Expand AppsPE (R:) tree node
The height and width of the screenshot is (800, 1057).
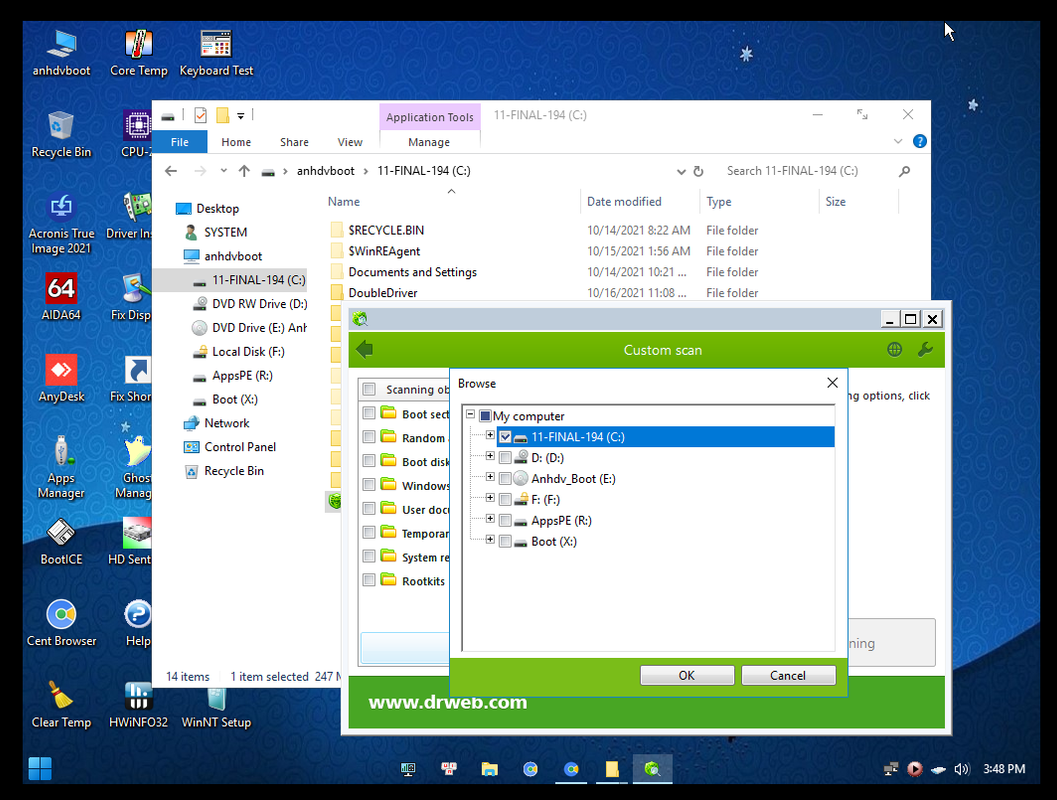tap(490, 519)
